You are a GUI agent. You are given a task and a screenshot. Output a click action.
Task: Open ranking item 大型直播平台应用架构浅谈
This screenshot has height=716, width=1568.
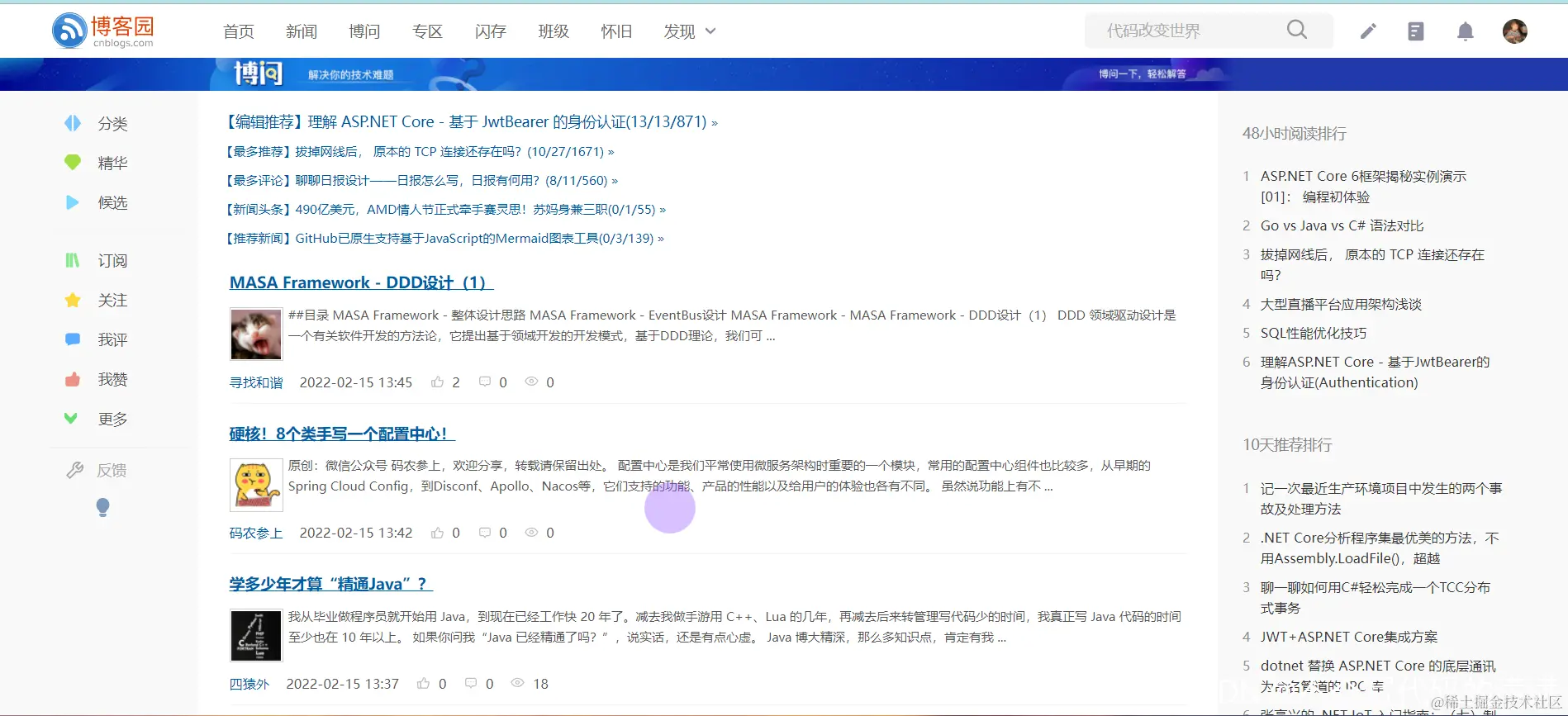click(x=1341, y=304)
